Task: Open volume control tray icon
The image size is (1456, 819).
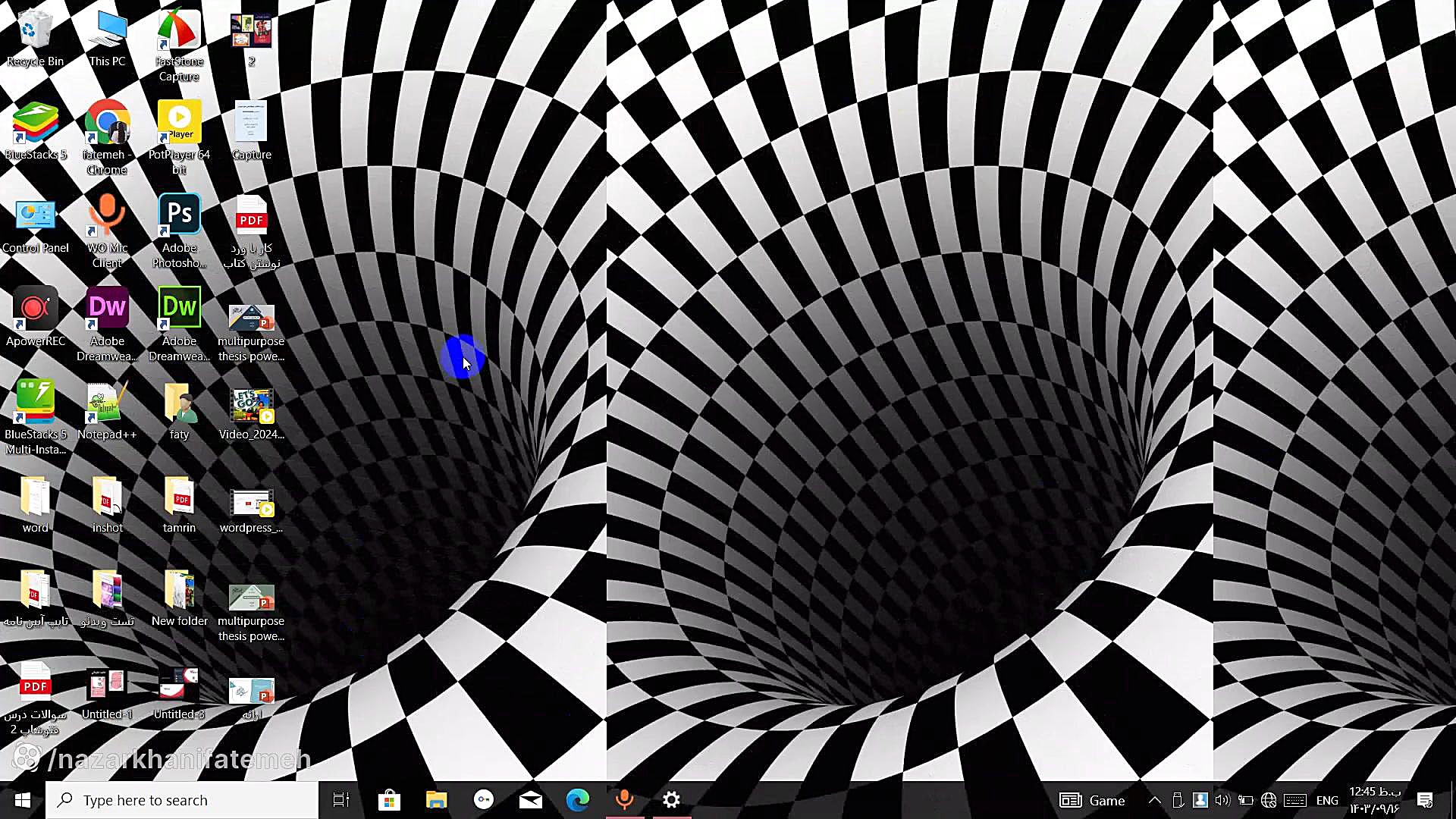Action: pyautogui.click(x=1222, y=800)
